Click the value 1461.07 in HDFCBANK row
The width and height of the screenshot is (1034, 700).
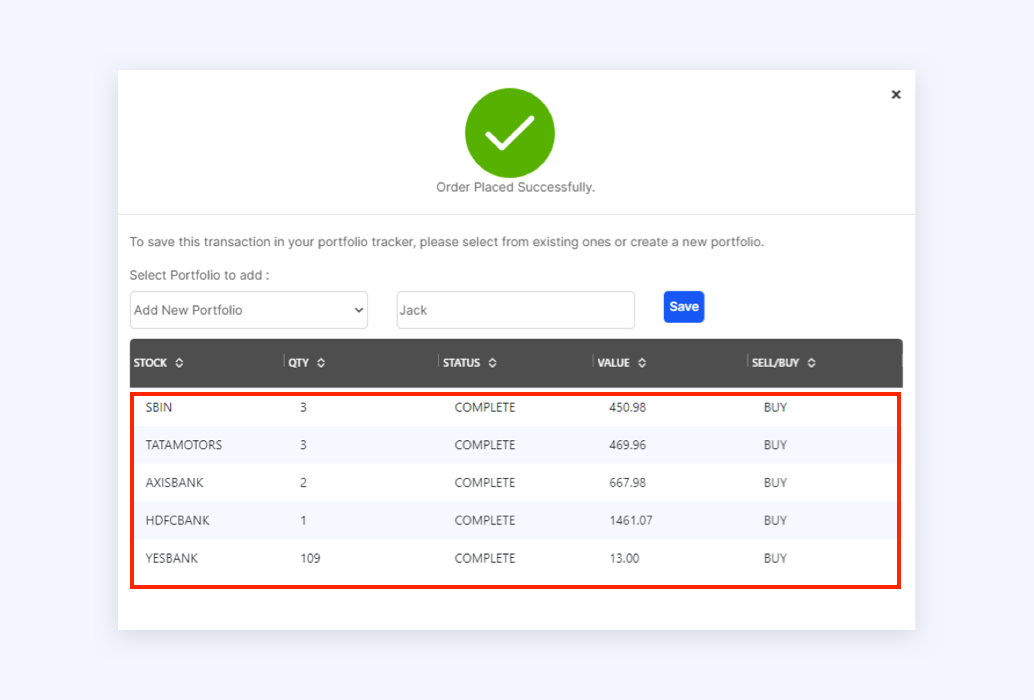[631, 520]
